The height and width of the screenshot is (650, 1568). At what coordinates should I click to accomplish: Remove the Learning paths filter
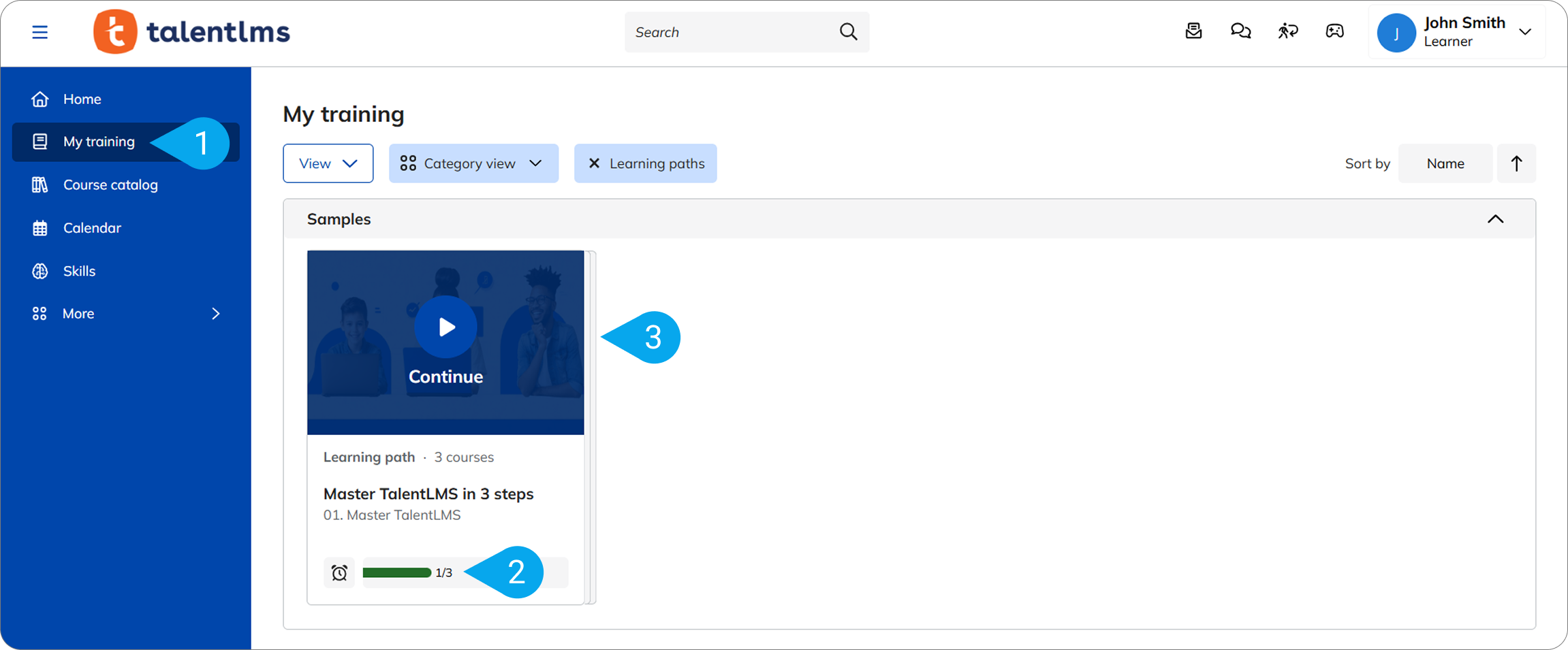(594, 163)
